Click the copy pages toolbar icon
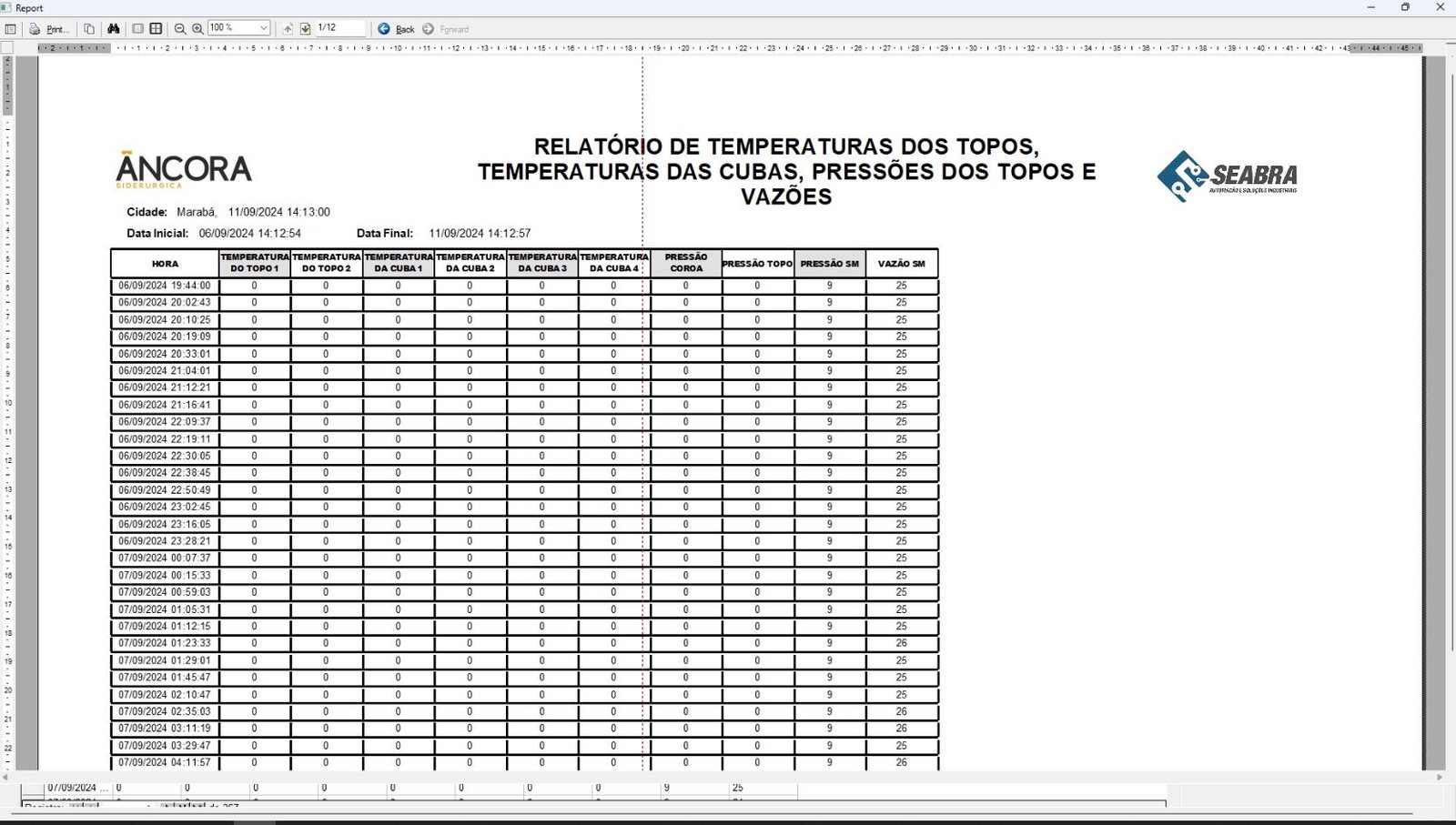 89,29
